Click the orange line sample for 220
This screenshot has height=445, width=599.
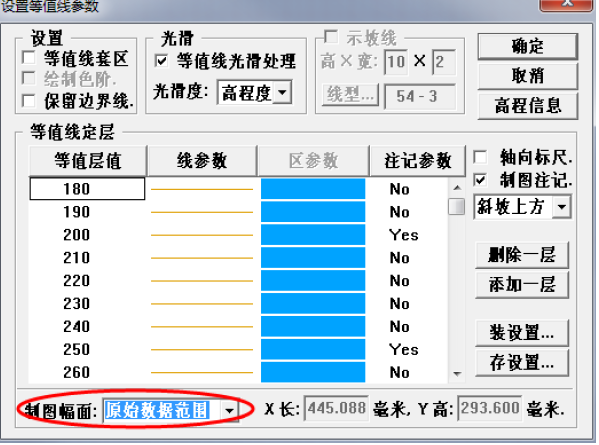[x=202, y=281]
